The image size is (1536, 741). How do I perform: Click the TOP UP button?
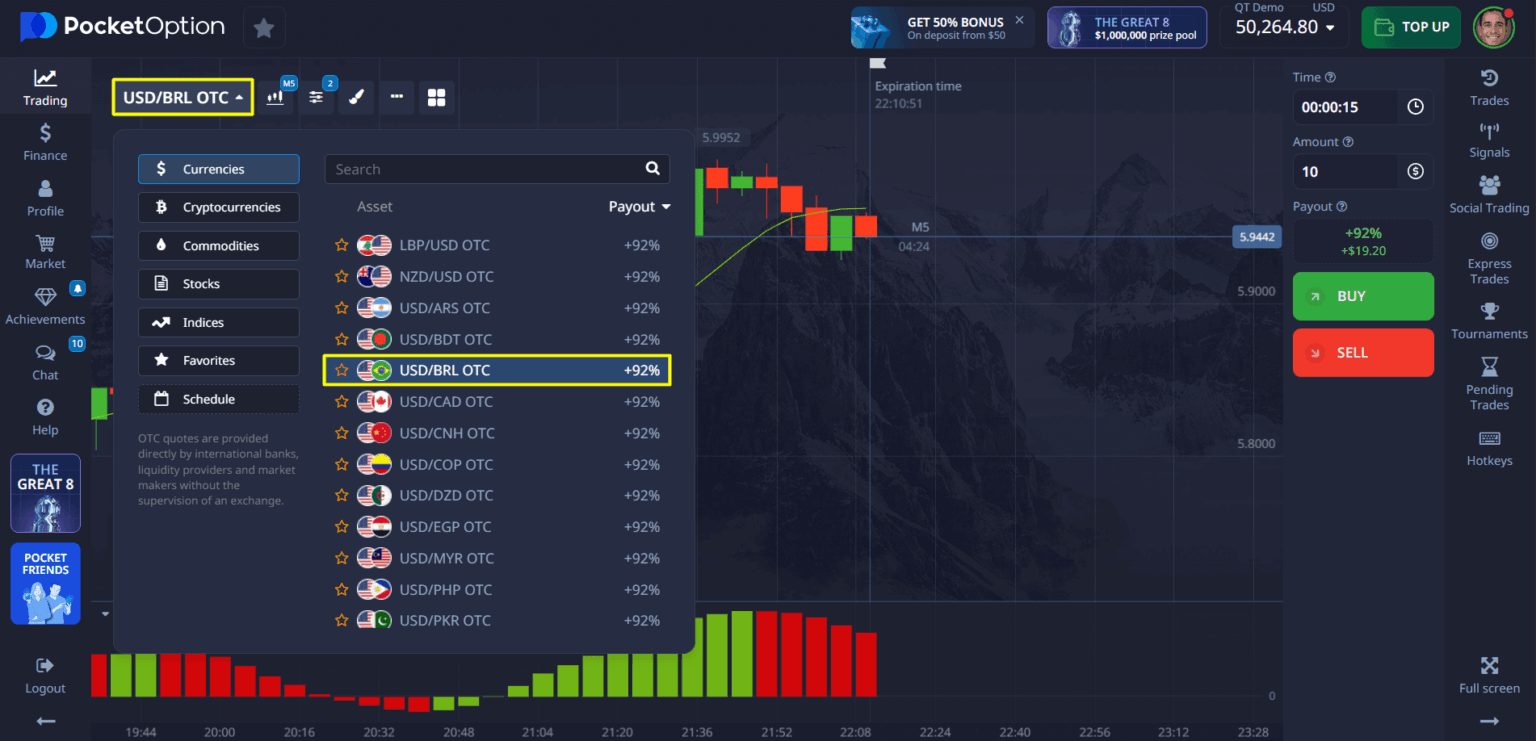[x=1410, y=27]
